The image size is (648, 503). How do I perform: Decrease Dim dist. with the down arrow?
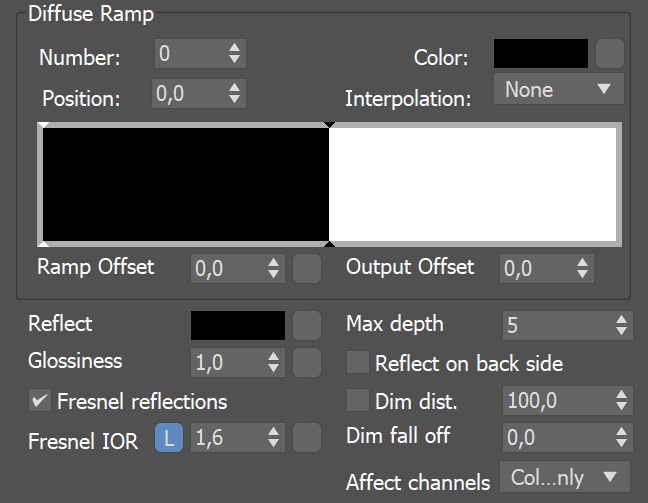click(621, 406)
